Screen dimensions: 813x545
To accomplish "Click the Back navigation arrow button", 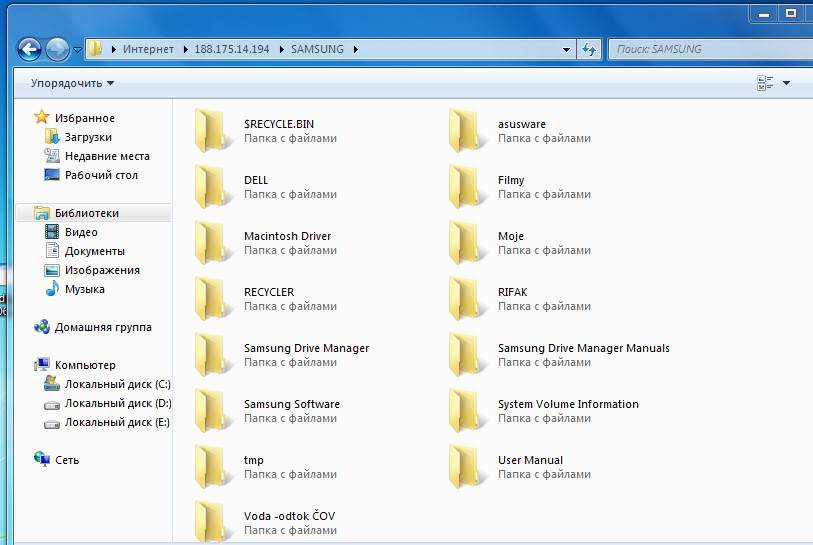I will 29,48.
